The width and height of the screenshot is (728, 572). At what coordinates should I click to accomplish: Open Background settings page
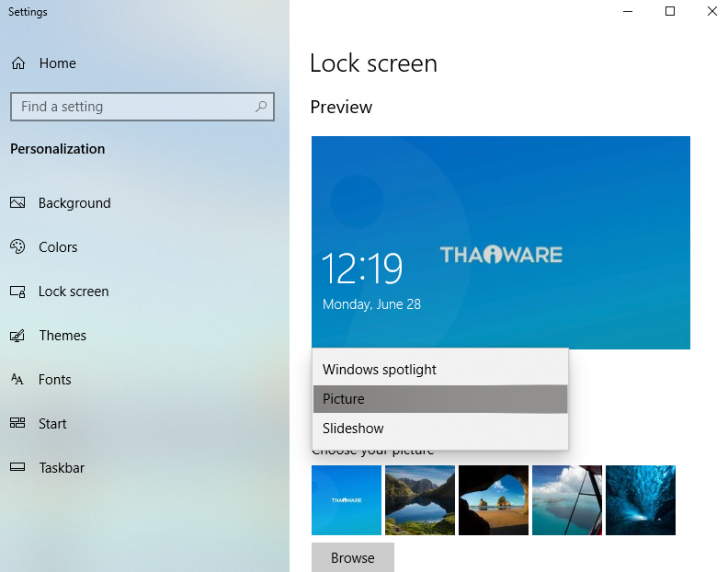[x=74, y=203]
